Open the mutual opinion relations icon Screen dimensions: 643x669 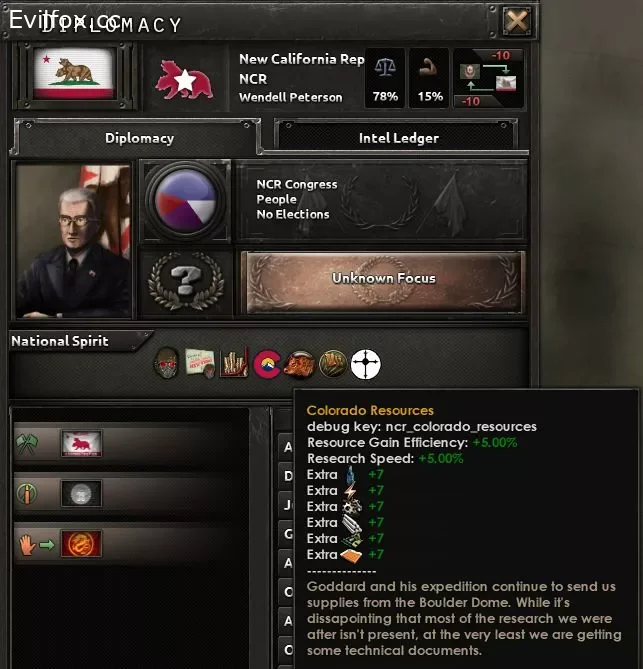pos(488,78)
